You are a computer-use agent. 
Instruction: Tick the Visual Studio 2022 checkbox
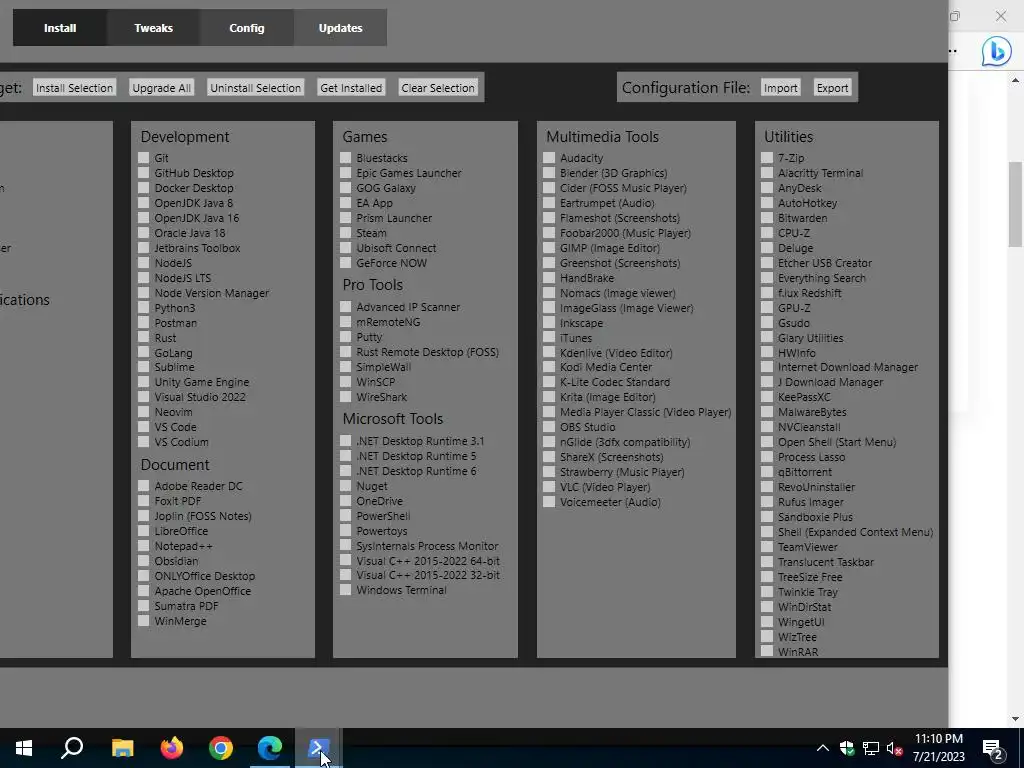coord(144,396)
